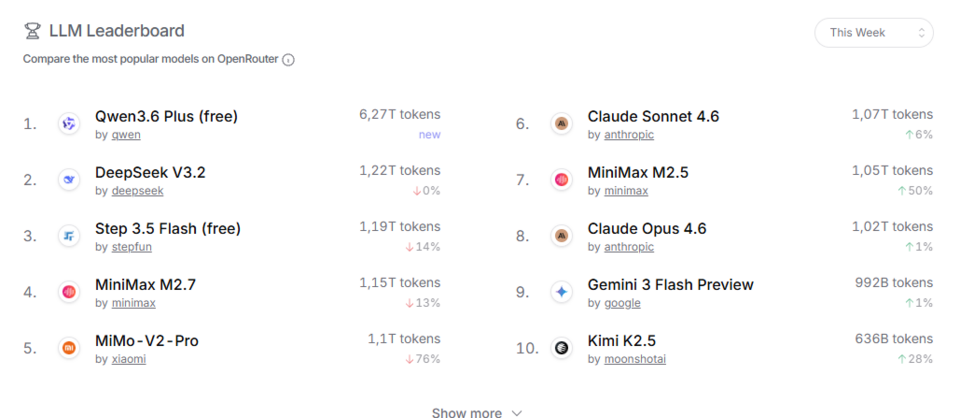Image resolution: width=960 pixels, height=418 pixels.
Task: Expand the list with Show more
Action: pos(467,412)
